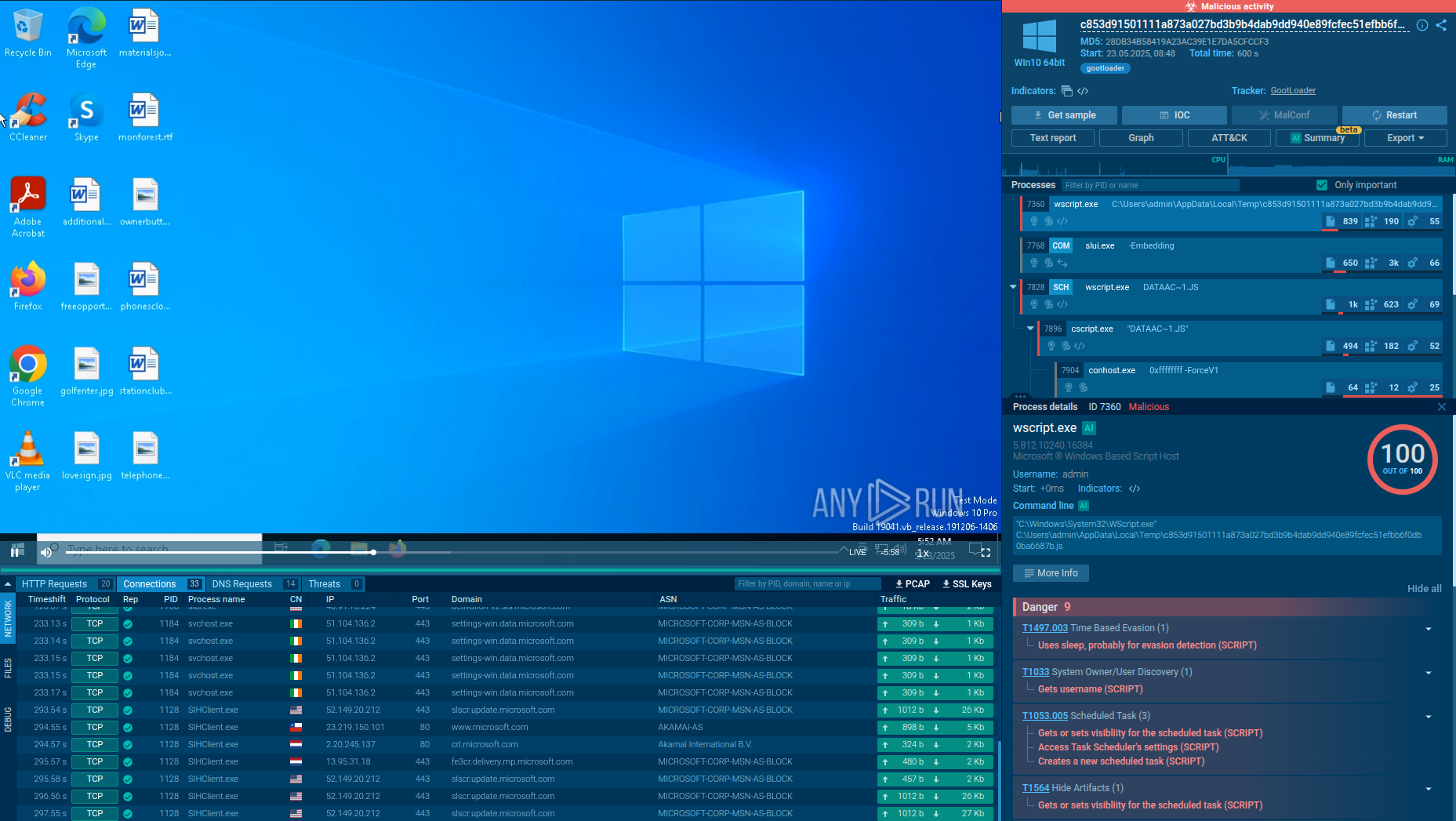Pause the sandbox video playback
This screenshot has height=821, width=1456.
tap(16, 552)
